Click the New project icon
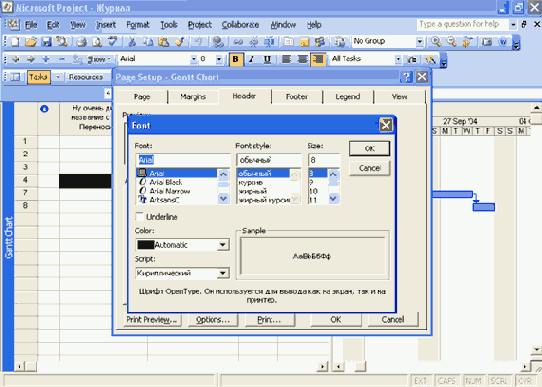Screen dimensions: 542x387 click(15, 42)
